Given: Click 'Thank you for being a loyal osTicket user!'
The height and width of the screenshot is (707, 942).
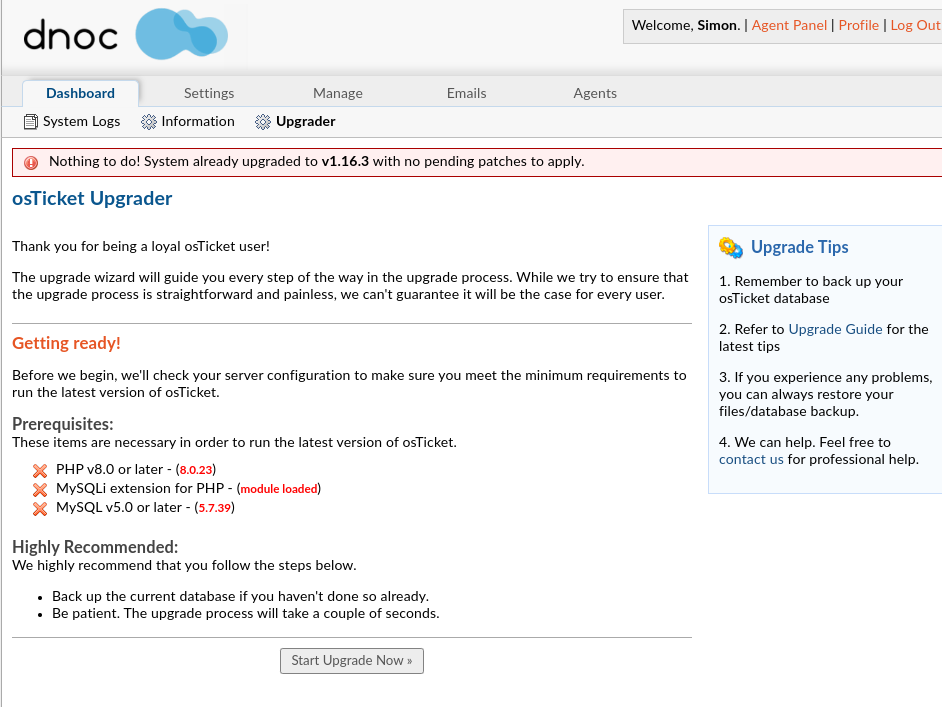Looking at the screenshot, I should click(141, 246).
